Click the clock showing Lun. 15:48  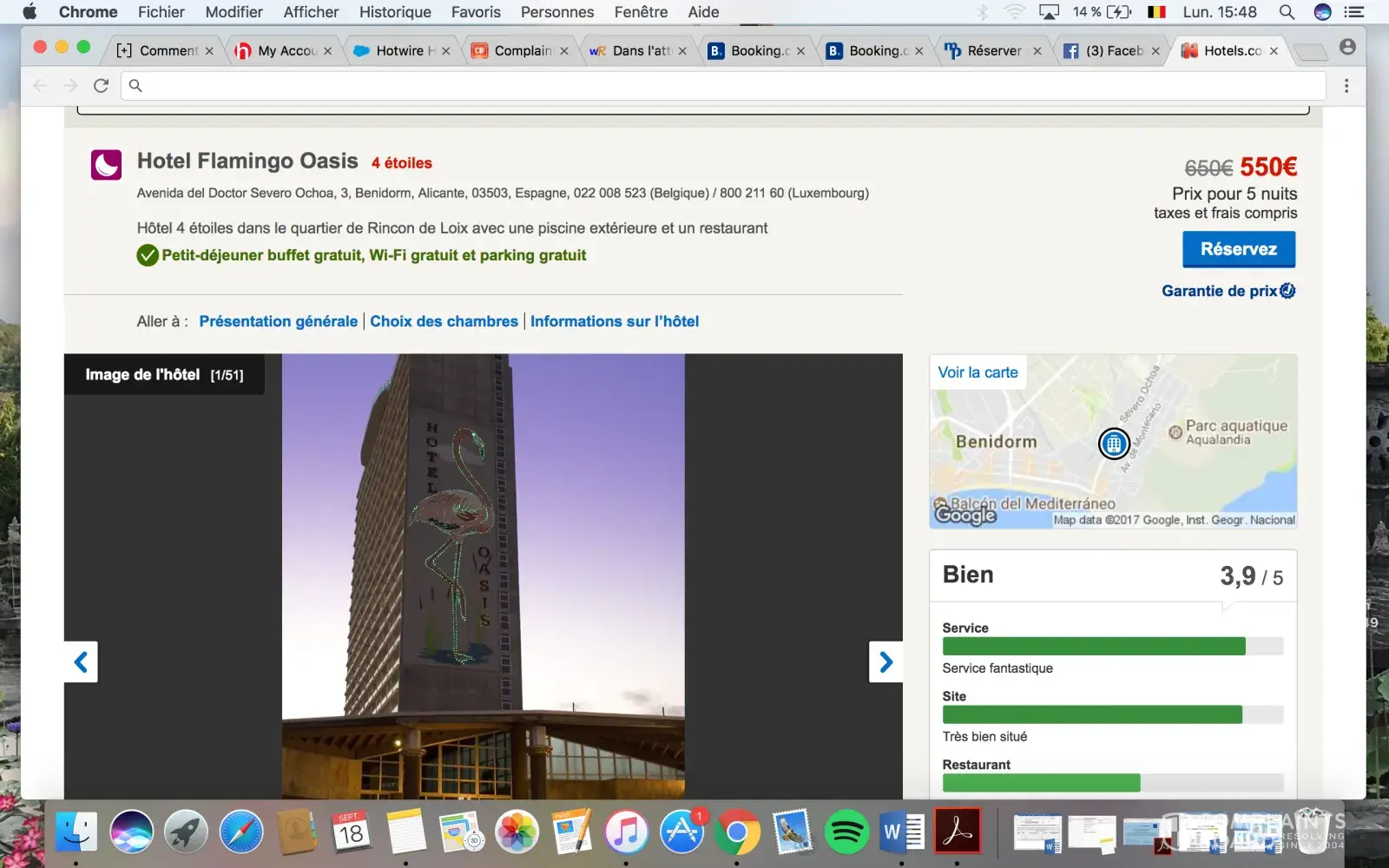pyautogui.click(x=1220, y=12)
